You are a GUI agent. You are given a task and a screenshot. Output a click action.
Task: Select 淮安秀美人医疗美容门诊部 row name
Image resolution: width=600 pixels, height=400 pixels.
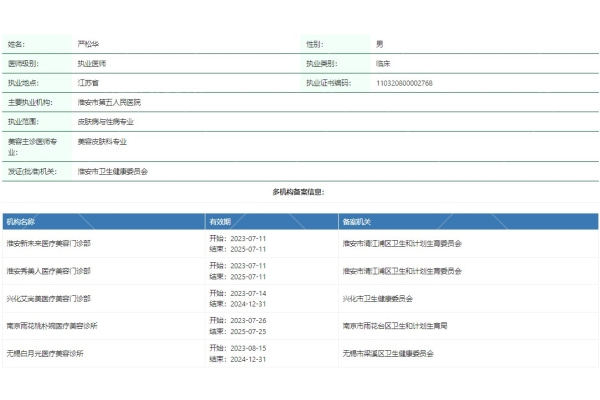49,271
